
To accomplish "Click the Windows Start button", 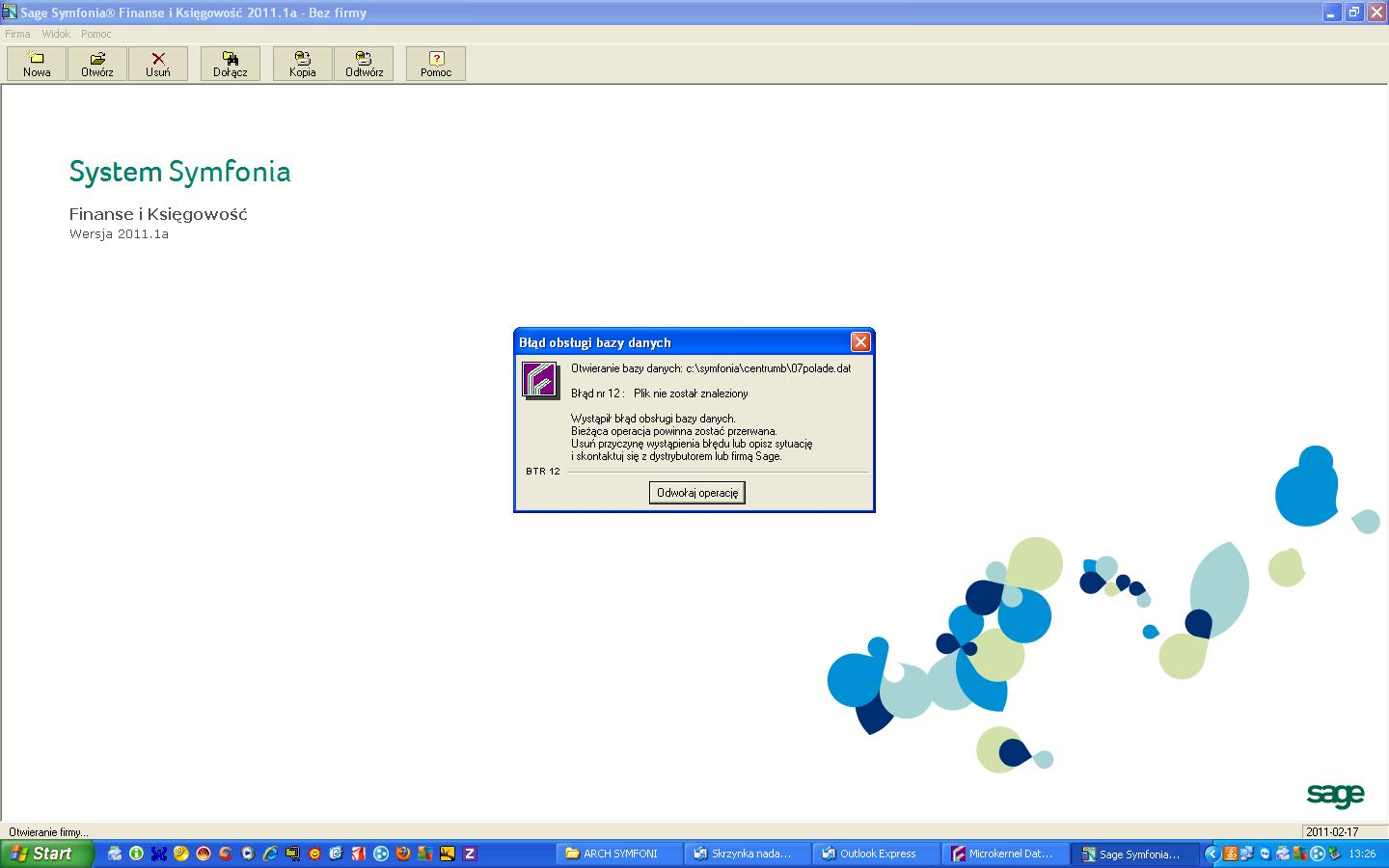I will [x=47, y=854].
